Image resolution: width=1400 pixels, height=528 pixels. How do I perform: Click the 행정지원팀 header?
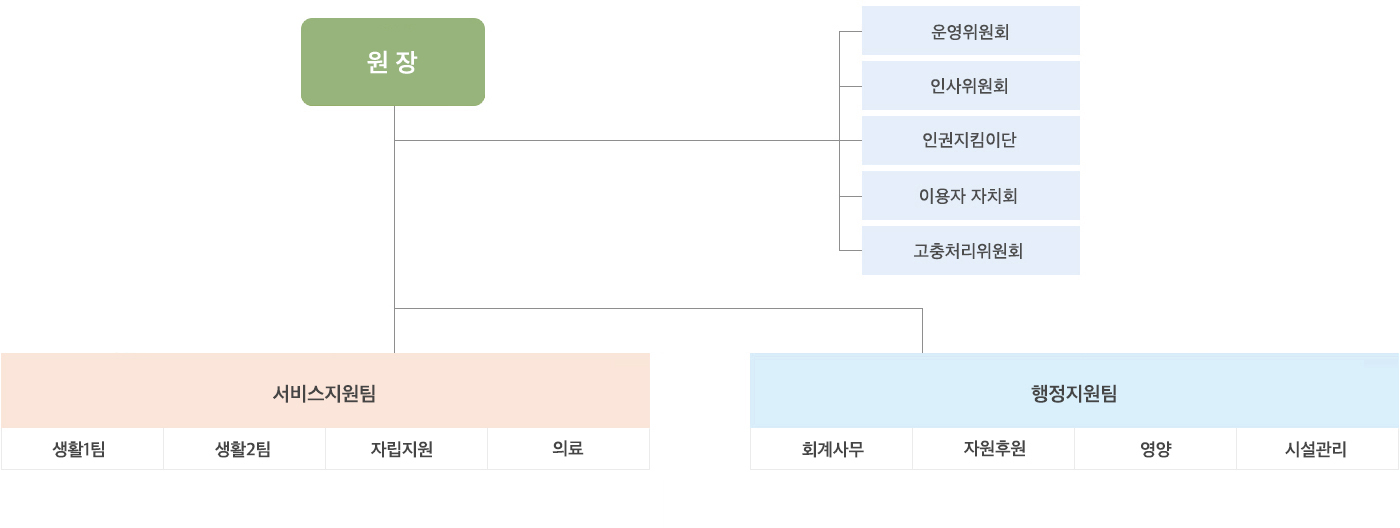tap(1074, 392)
